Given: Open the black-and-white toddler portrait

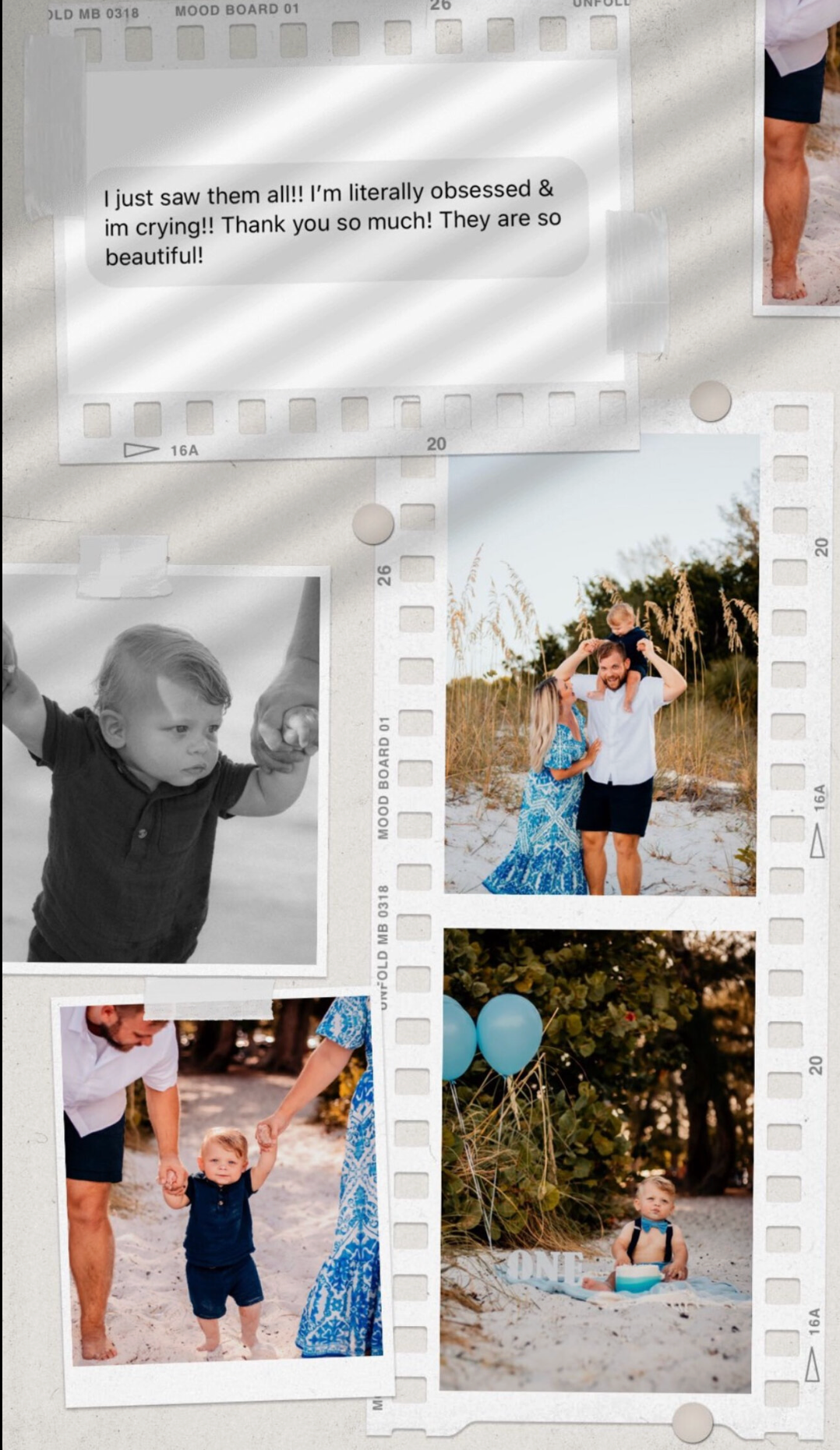Looking at the screenshot, I should [x=160, y=769].
